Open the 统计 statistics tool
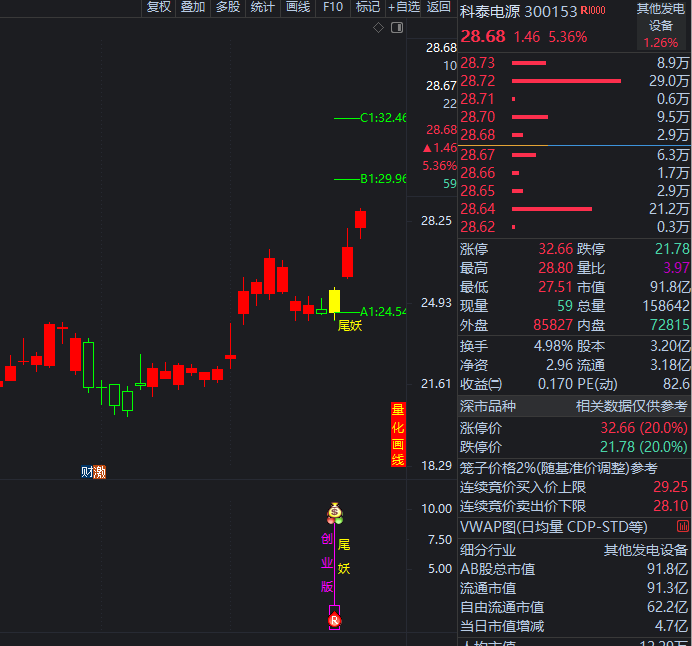 263,8
